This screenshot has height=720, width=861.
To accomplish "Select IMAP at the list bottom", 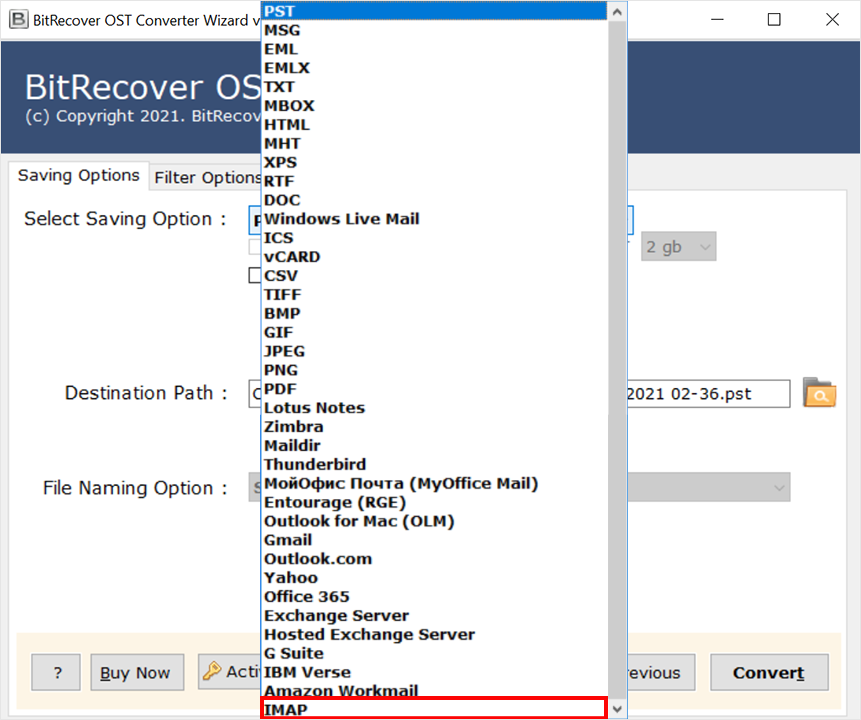I will pyautogui.click(x=434, y=709).
